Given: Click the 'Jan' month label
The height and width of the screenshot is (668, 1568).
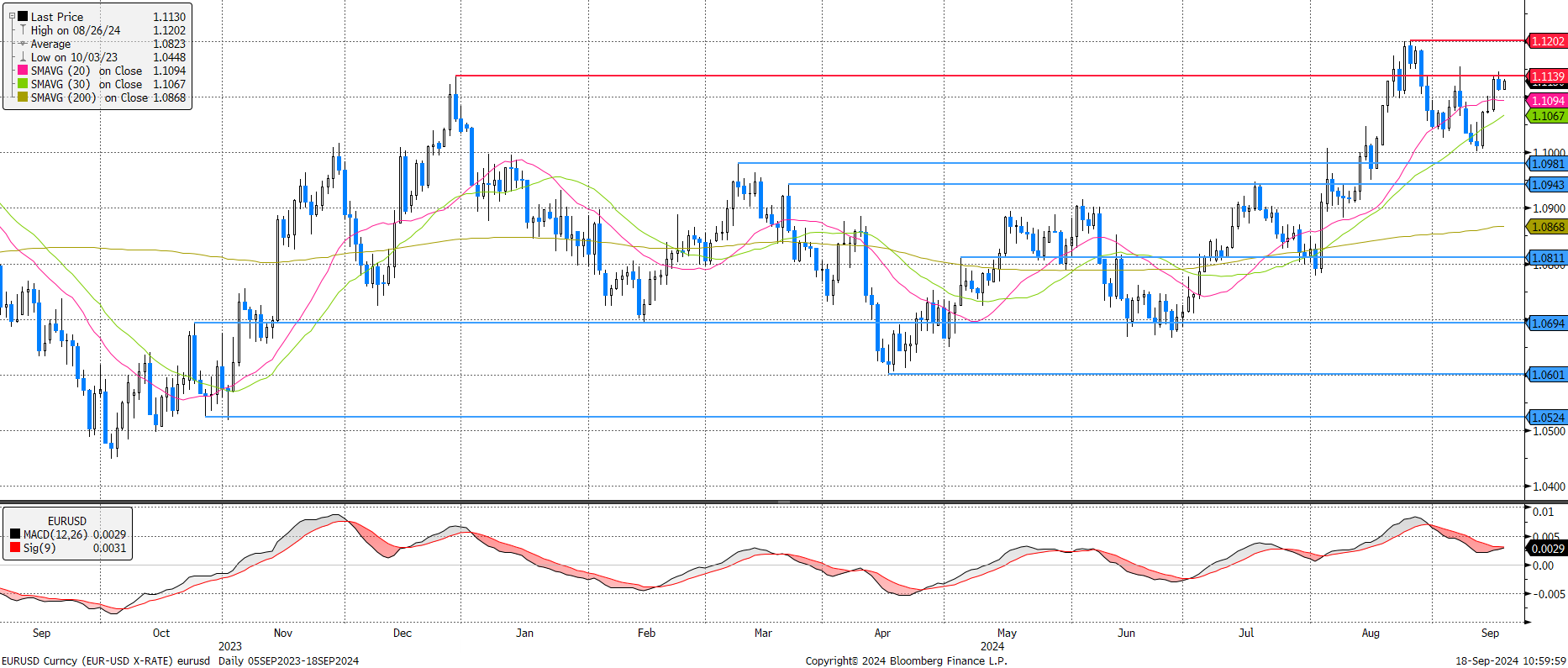Looking at the screenshot, I should [524, 633].
